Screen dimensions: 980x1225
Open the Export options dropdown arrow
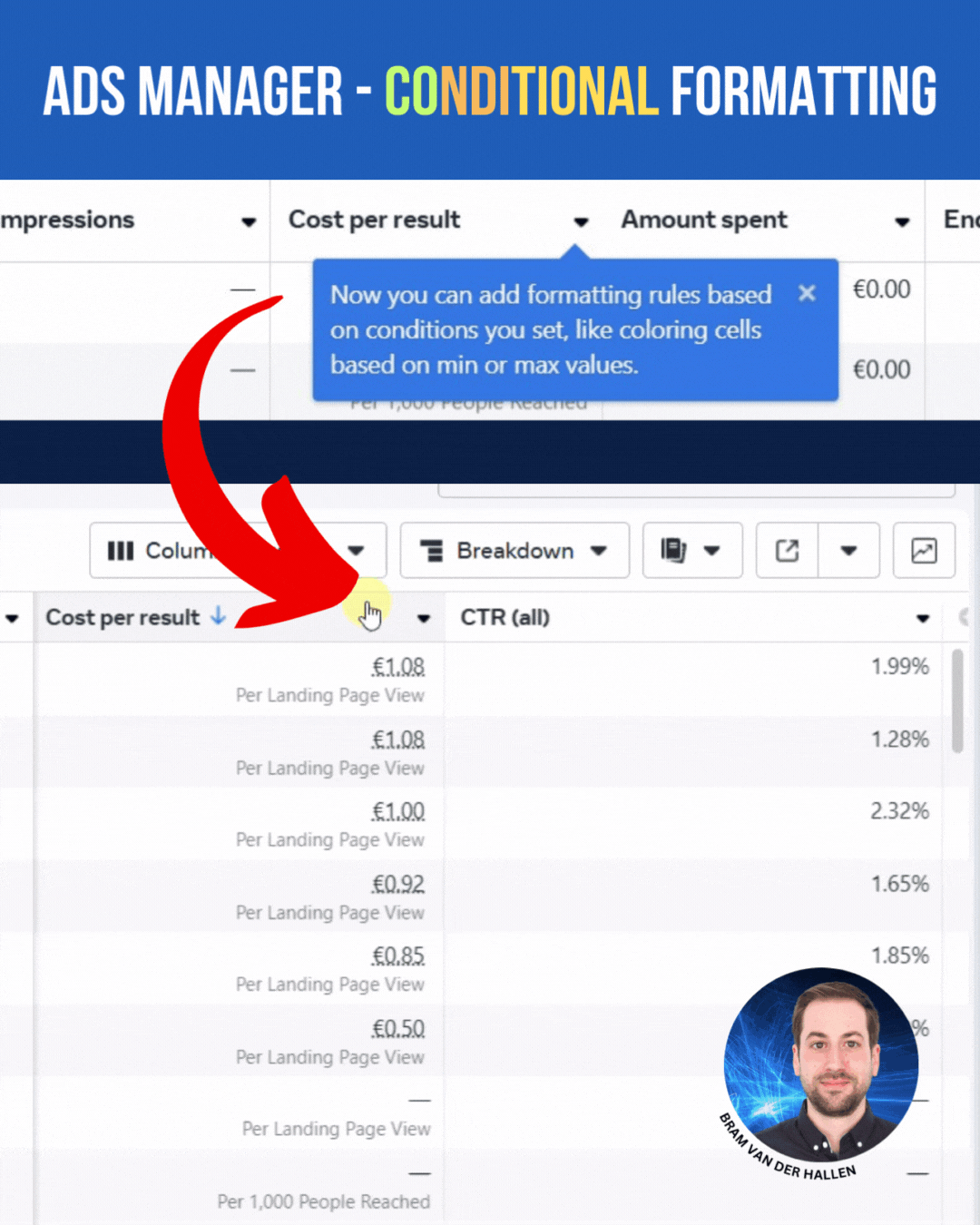click(849, 551)
